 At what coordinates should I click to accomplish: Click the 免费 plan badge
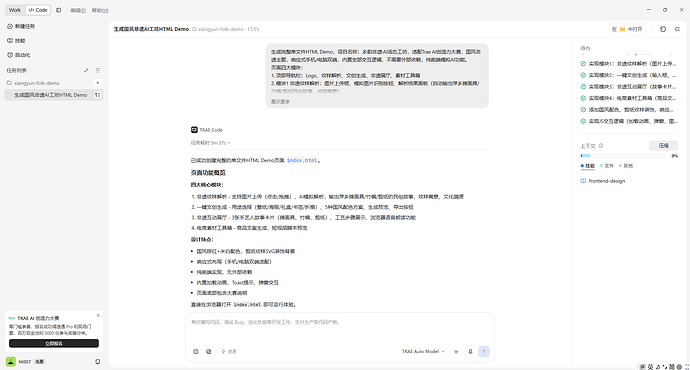(x=40, y=362)
